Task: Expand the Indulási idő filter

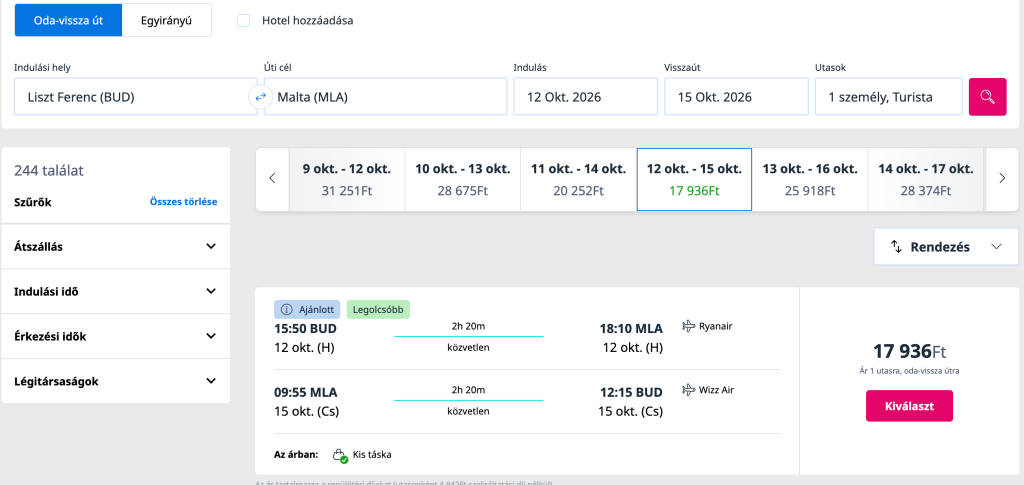Action: (x=116, y=291)
